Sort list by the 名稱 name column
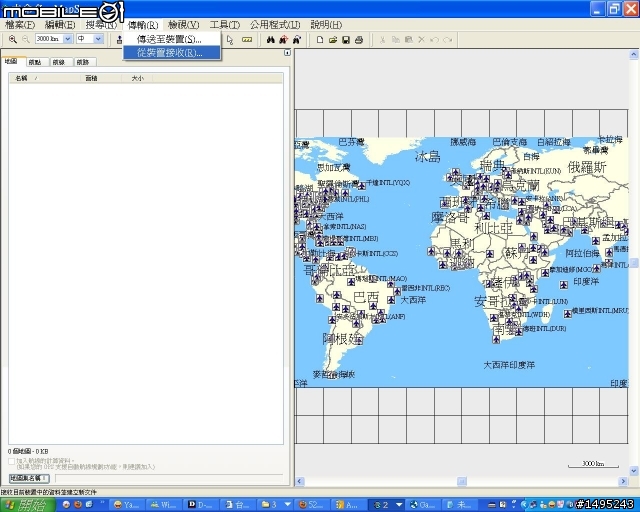640x512 pixels. [45, 78]
